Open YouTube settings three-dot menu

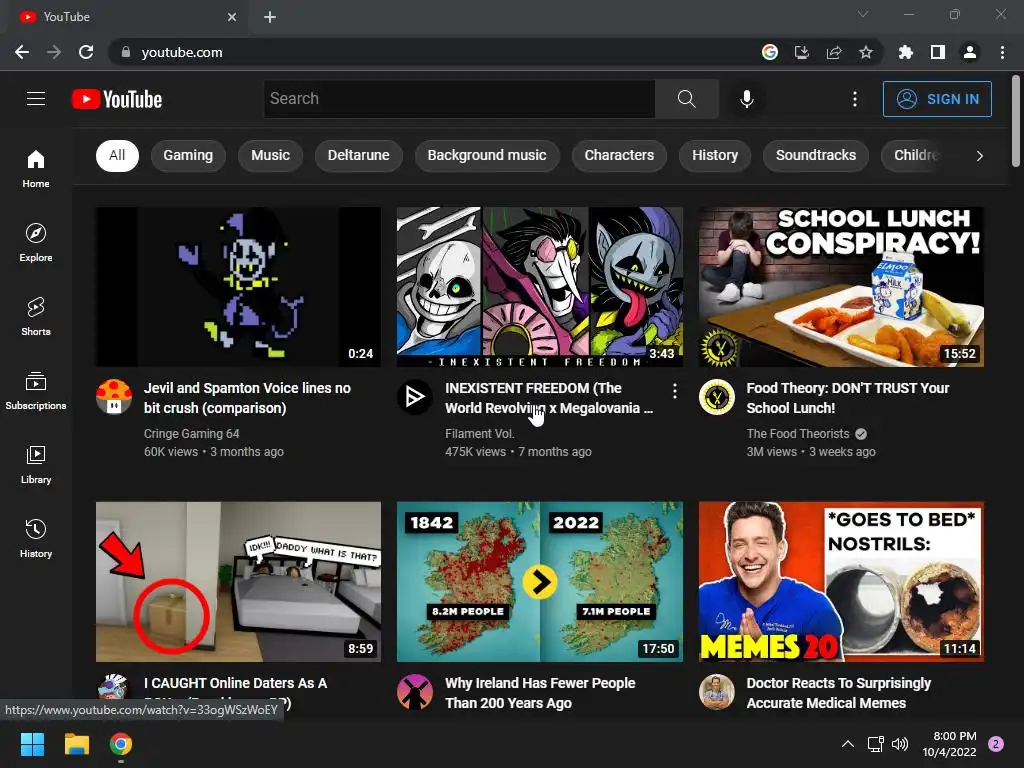[855, 99]
